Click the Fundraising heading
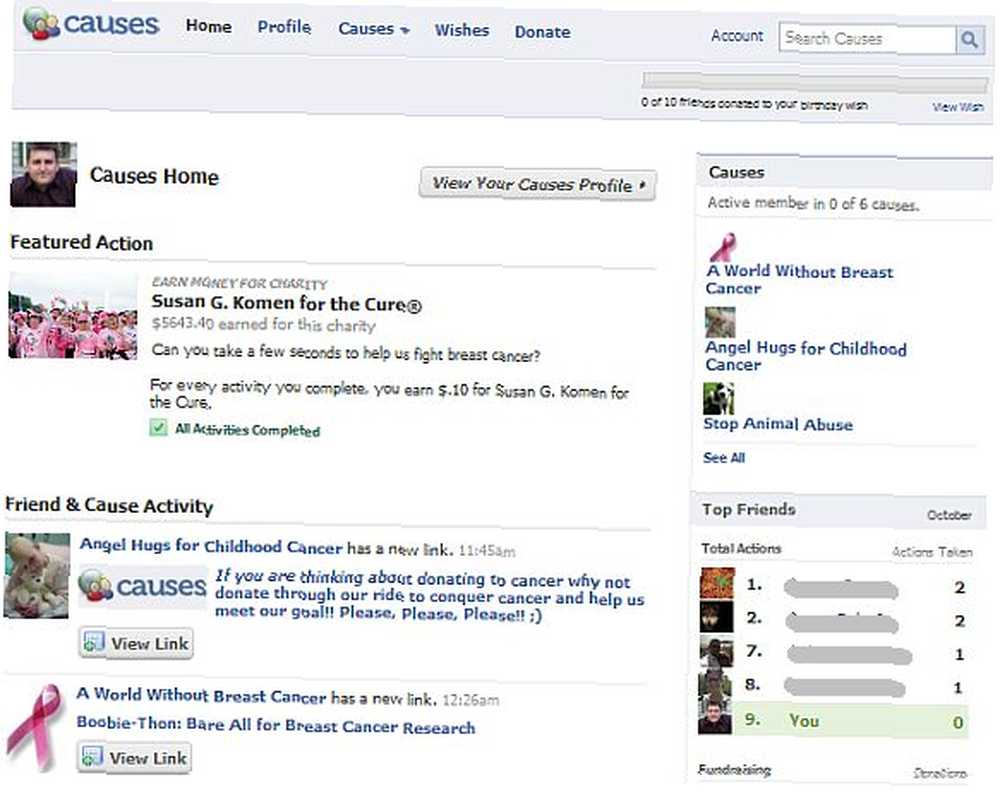Screen dimensions: 1000x792 (x=735, y=770)
